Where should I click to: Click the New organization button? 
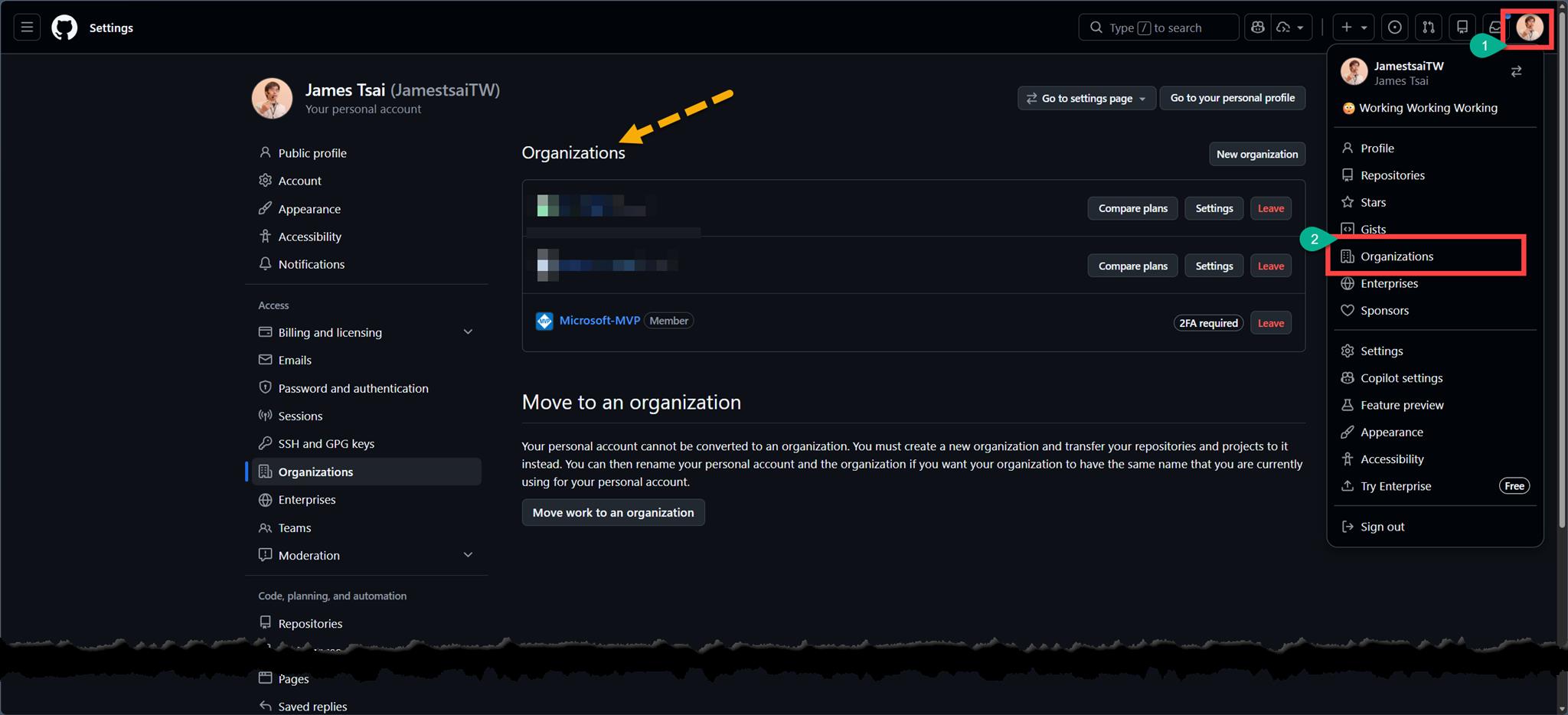tap(1256, 154)
